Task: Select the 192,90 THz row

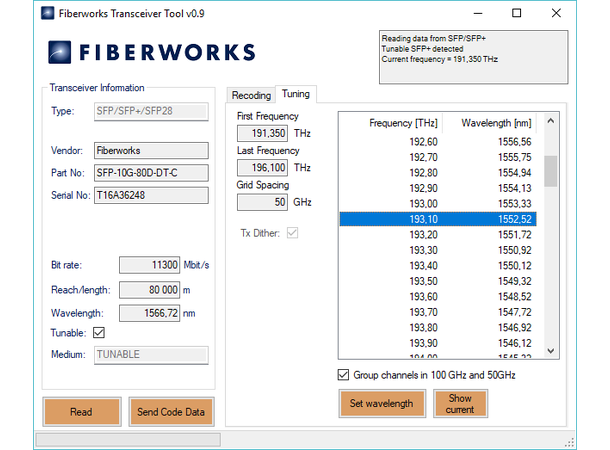Action: point(438,188)
